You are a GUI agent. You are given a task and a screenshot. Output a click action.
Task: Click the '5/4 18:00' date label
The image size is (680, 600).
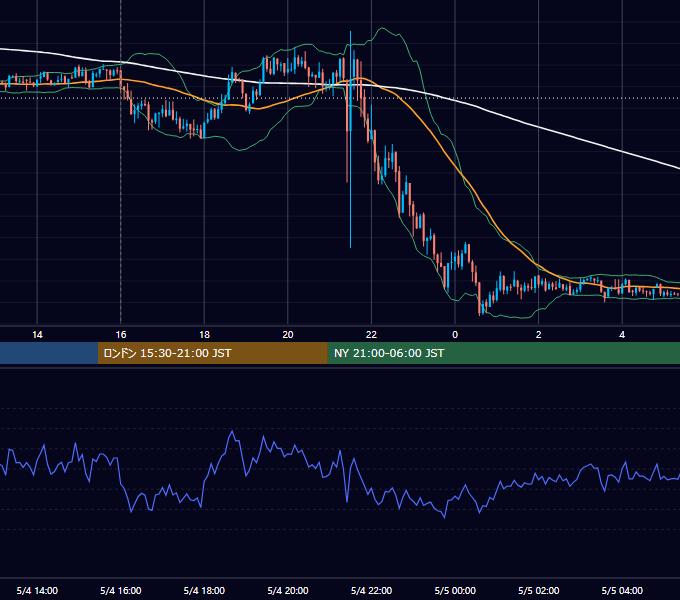[x=204, y=590]
